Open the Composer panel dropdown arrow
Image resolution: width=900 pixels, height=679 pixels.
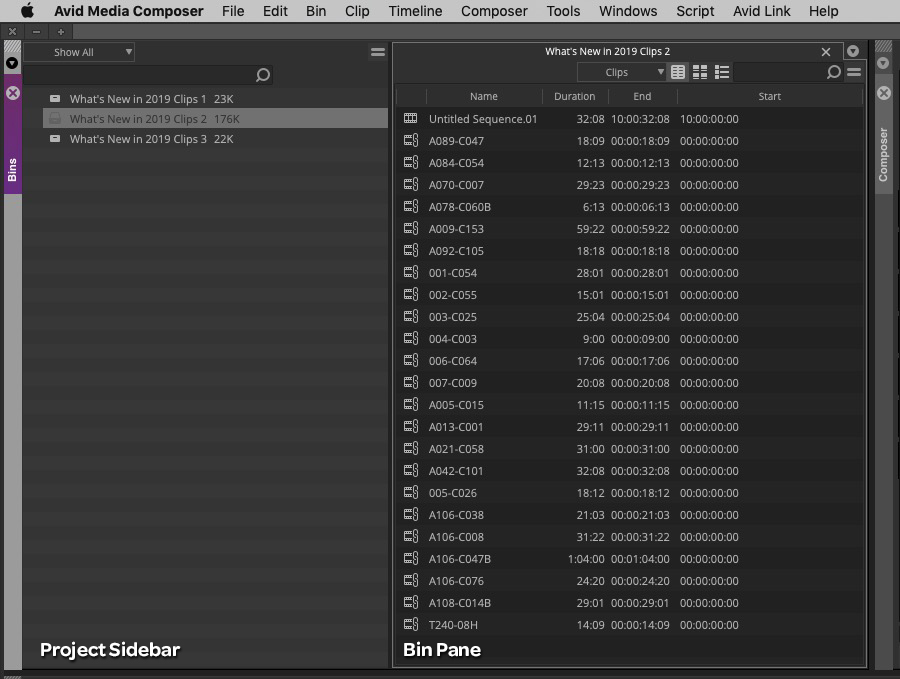[x=883, y=63]
